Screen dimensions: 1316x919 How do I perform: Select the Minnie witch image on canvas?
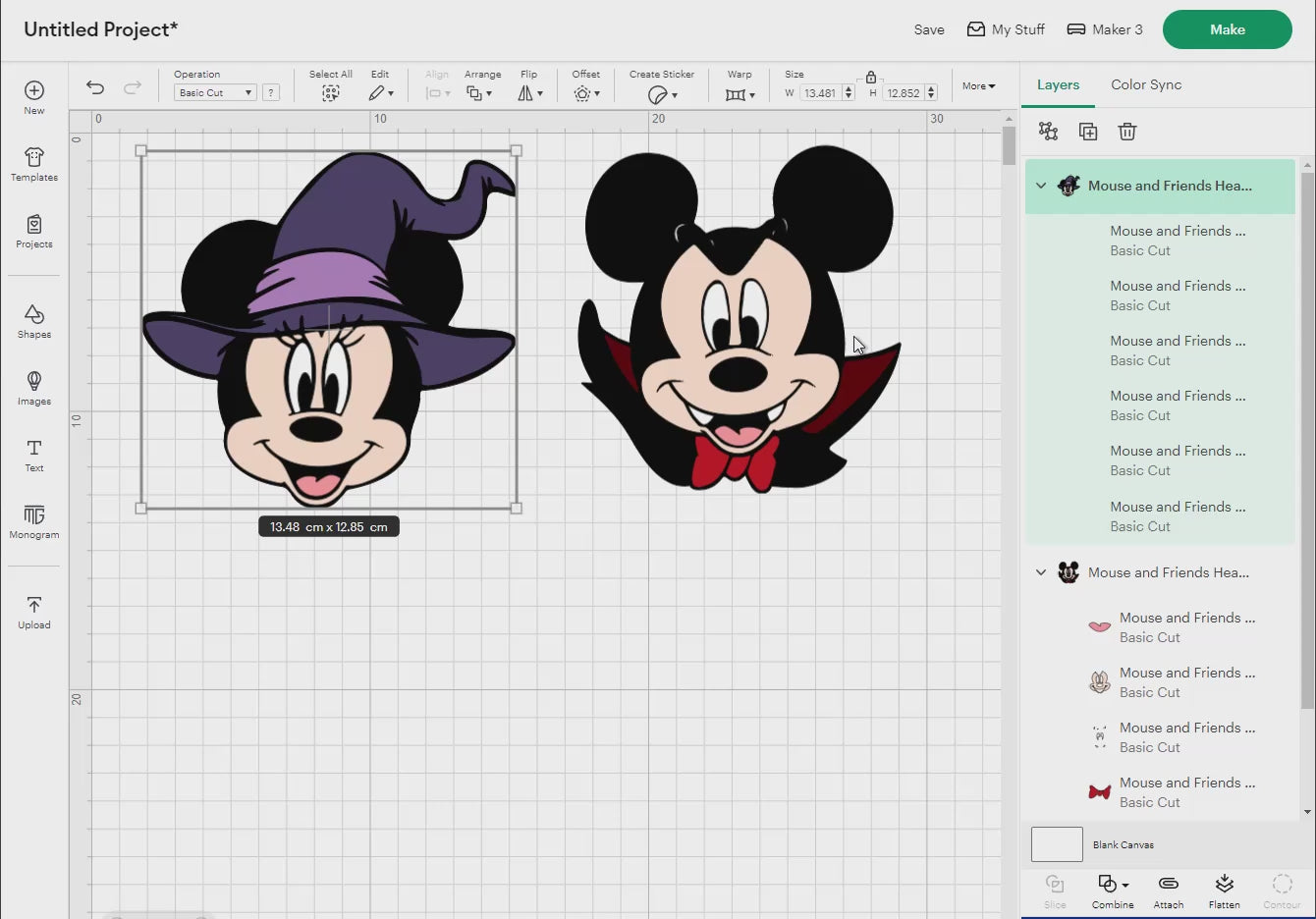coord(328,330)
